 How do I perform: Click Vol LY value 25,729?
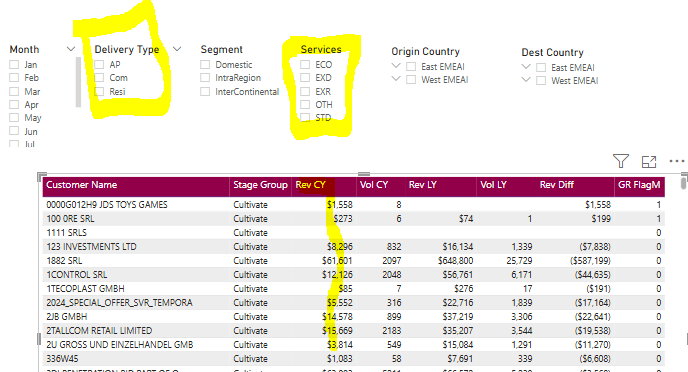coord(519,261)
